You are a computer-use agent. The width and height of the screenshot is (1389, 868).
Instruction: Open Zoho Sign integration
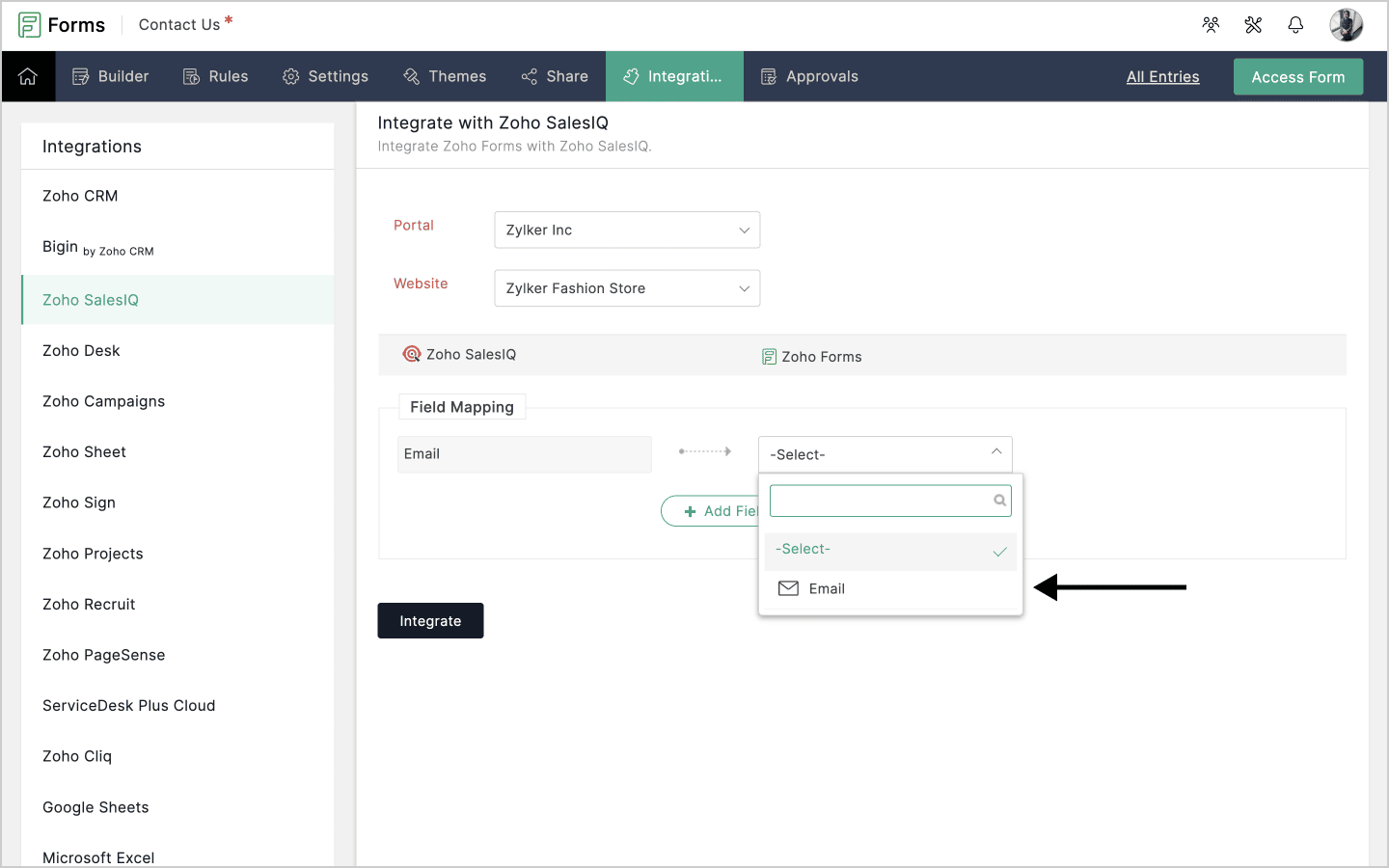177,502
